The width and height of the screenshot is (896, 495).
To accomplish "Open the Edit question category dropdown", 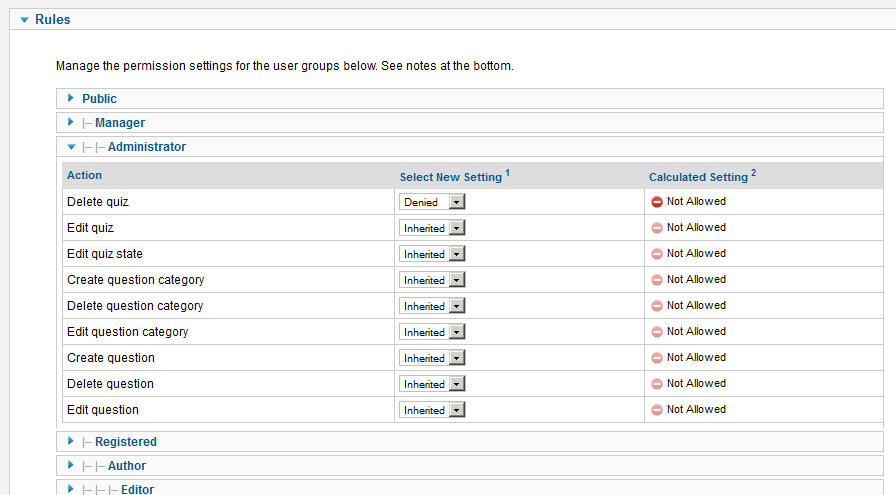I will [432, 332].
